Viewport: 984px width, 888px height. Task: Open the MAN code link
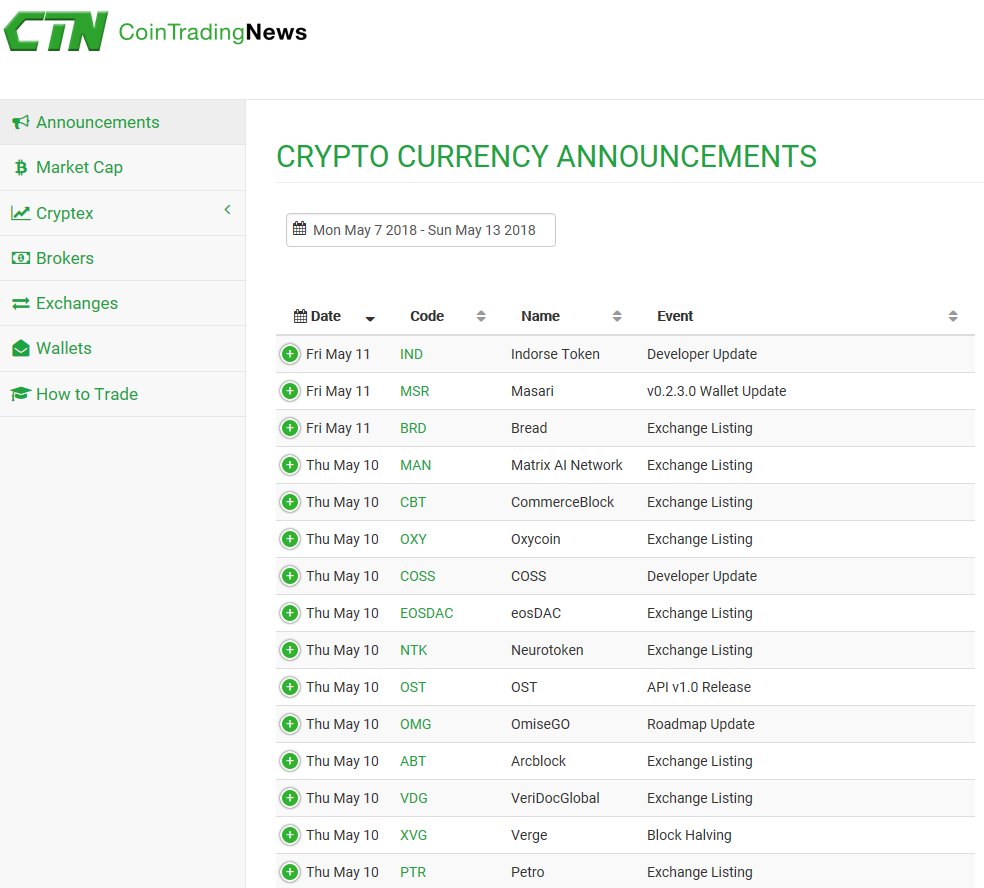tap(415, 465)
